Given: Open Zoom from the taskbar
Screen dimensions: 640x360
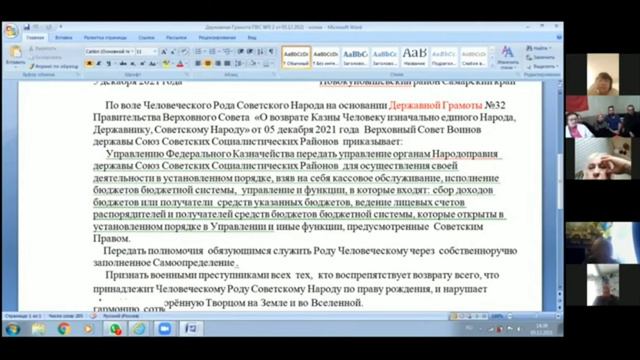Looking at the screenshot, I should click(165, 329).
